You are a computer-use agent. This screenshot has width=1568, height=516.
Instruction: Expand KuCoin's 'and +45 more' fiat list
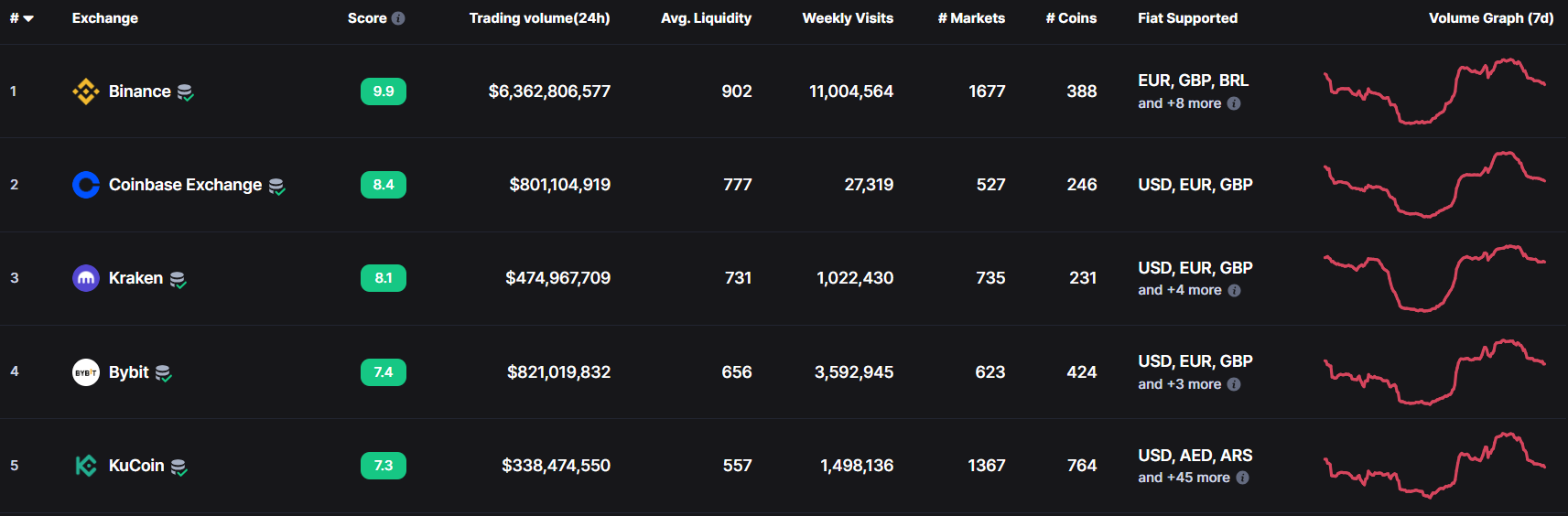pos(1184,478)
